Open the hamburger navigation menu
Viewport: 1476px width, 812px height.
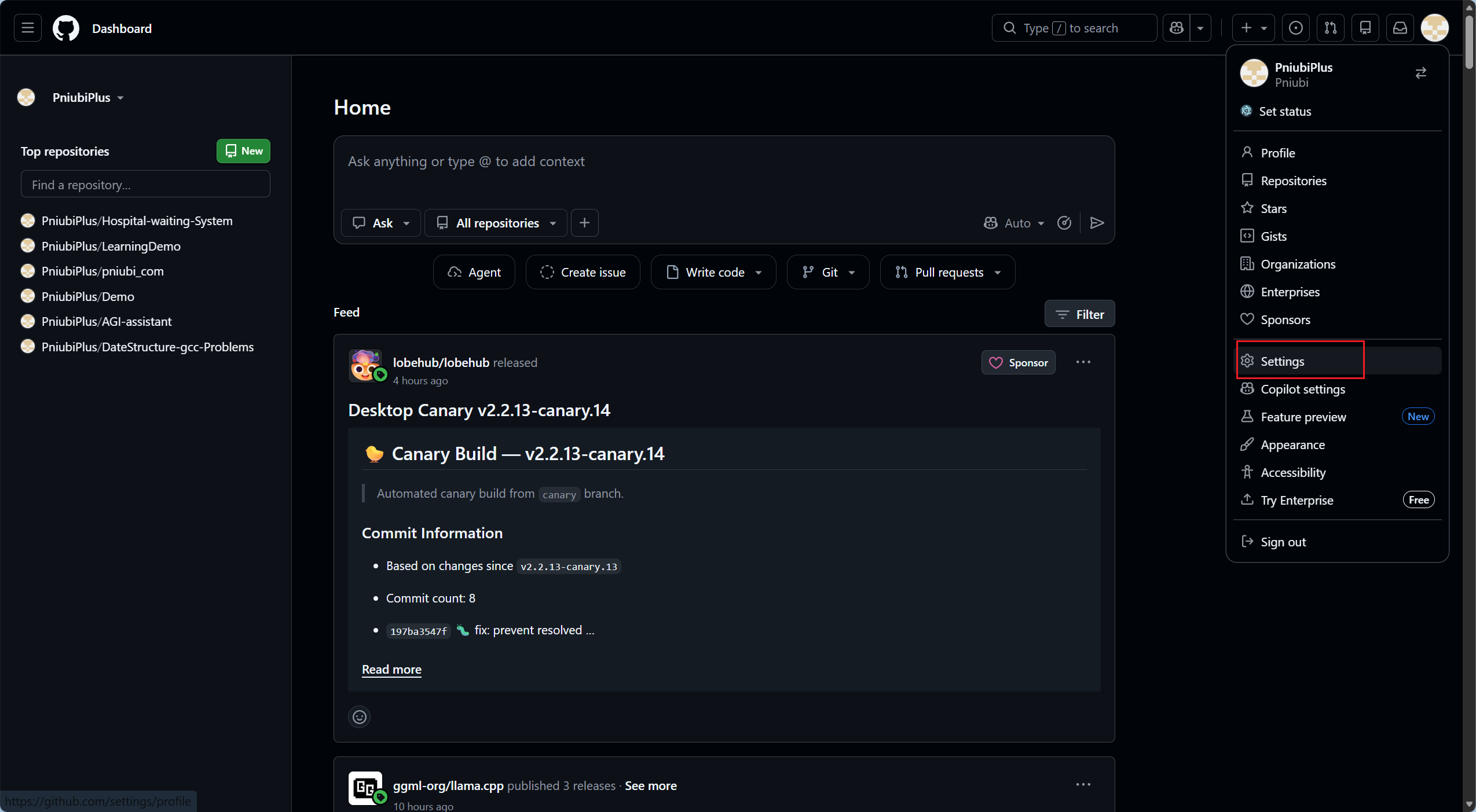pos(28,28)
